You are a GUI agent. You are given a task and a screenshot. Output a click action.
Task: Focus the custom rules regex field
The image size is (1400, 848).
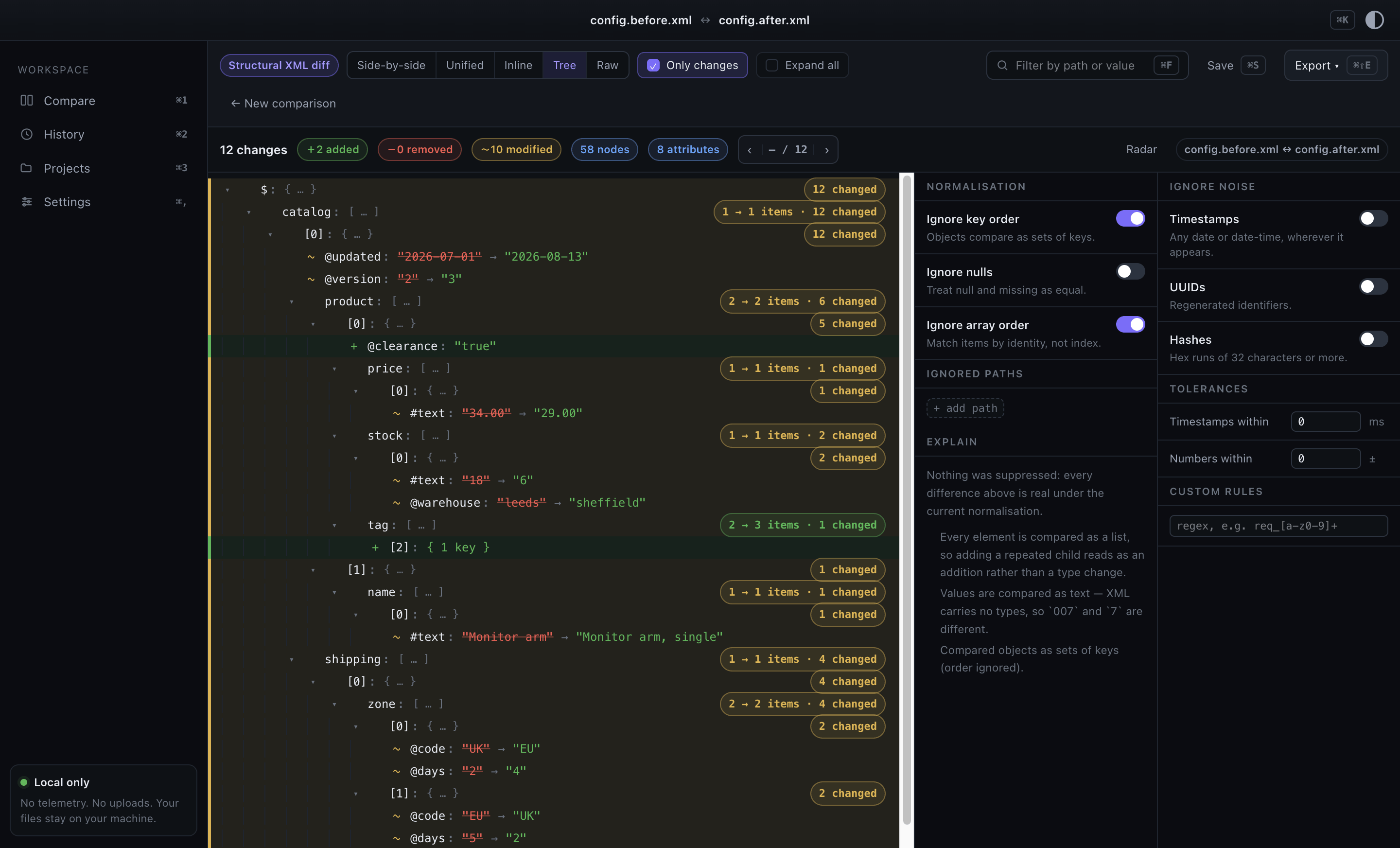pyautogui.click(x=1278, y=526)
